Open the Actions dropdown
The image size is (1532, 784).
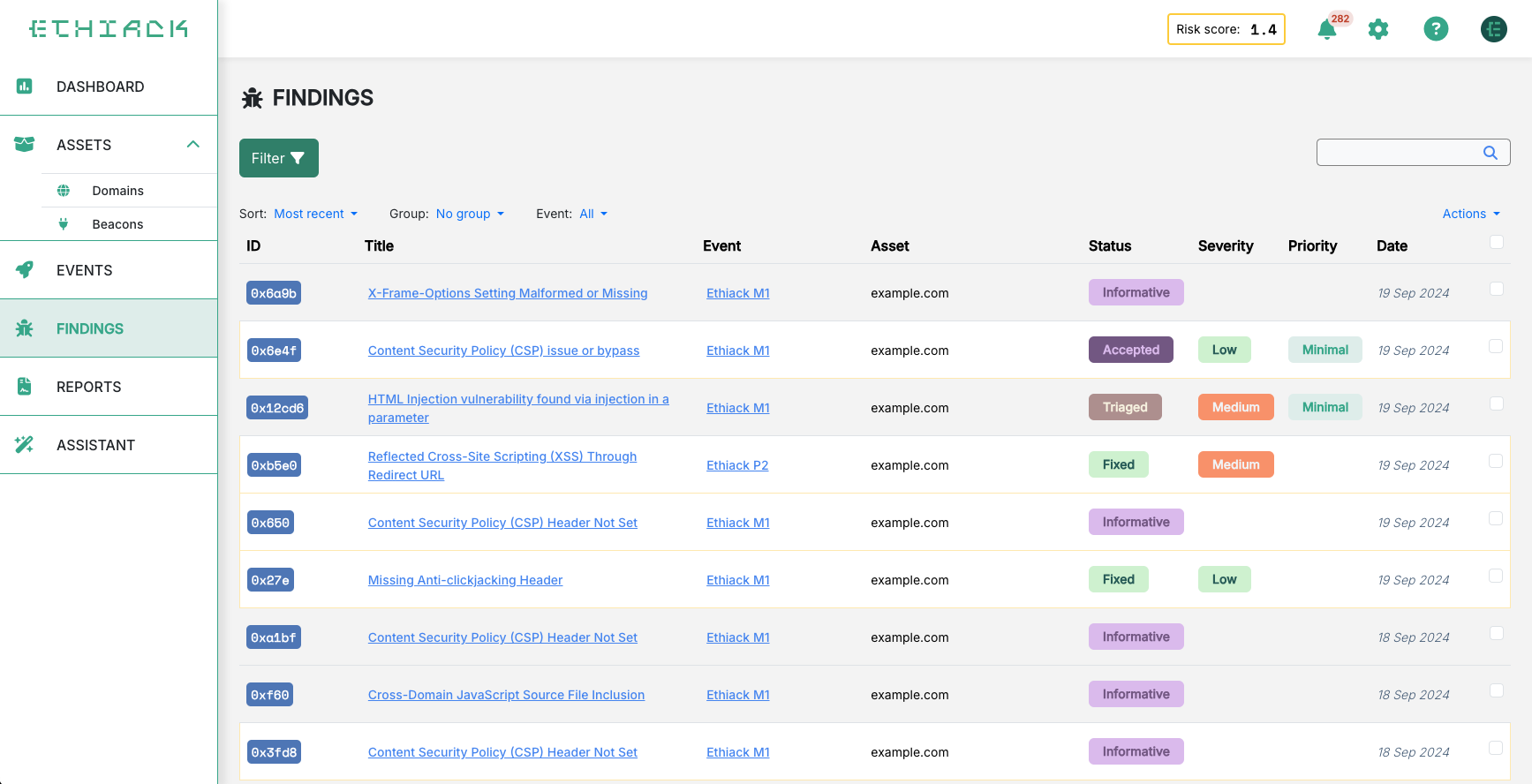1471,214
